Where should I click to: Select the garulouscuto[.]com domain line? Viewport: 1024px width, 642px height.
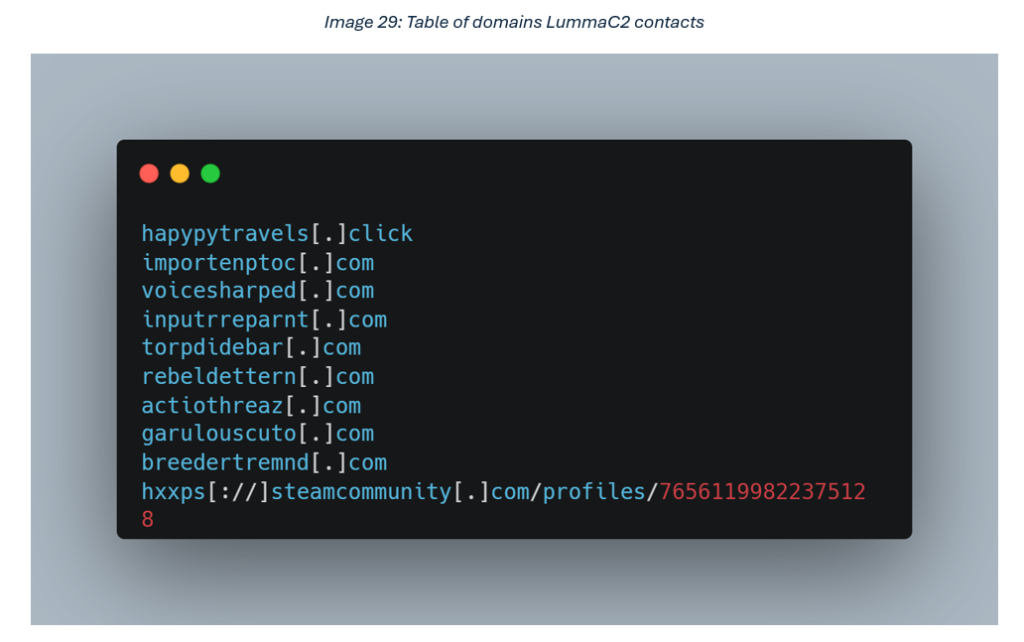tap(257, 434)
